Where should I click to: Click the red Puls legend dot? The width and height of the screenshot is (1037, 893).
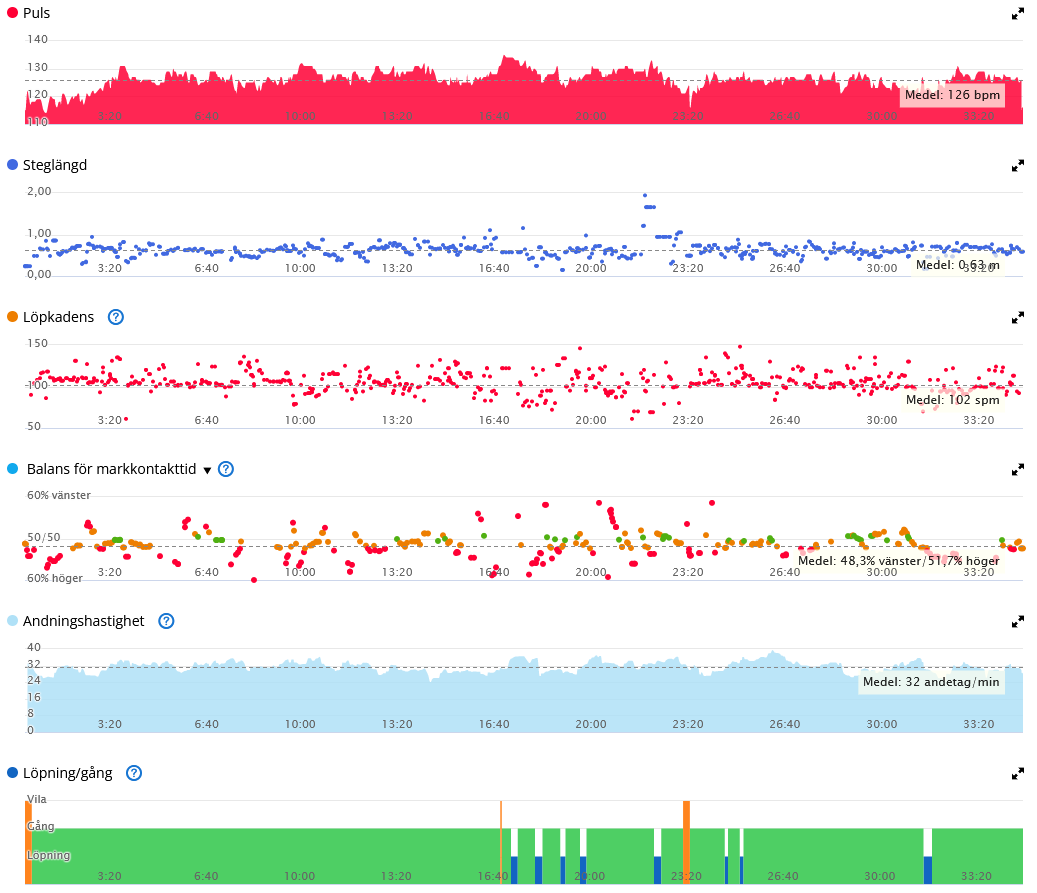click(x=13, y=13)
